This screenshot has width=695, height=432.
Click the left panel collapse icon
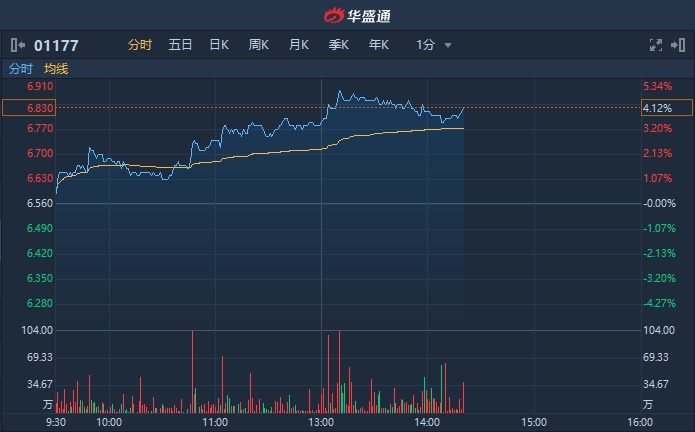coord(18,45)
